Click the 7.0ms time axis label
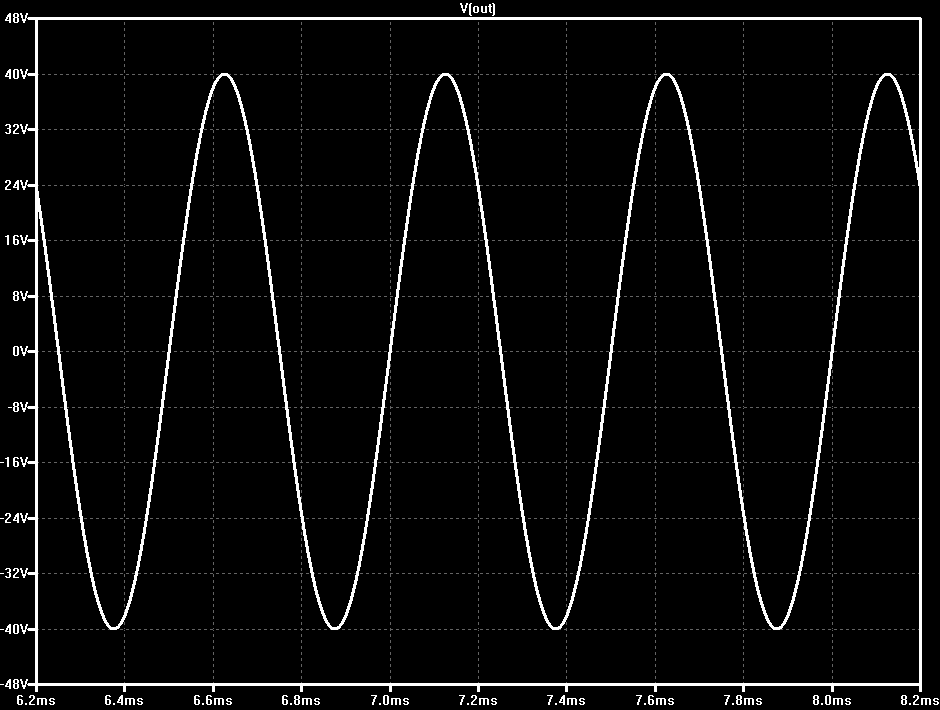This screenshot has width=940, height=710. pyautogui.click(x=390, y=700)
